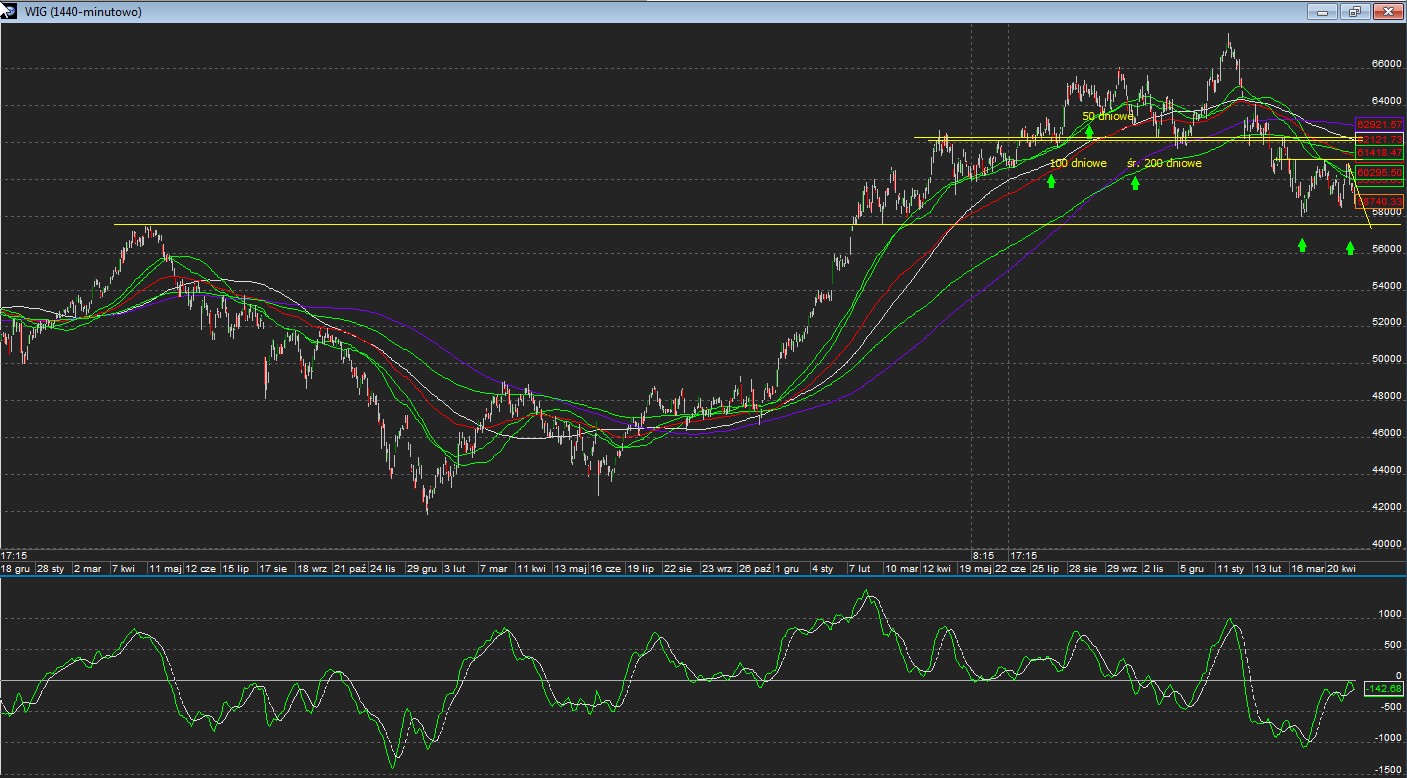Click the '29 wrz' date on time axis

[x=1121, y=569]
